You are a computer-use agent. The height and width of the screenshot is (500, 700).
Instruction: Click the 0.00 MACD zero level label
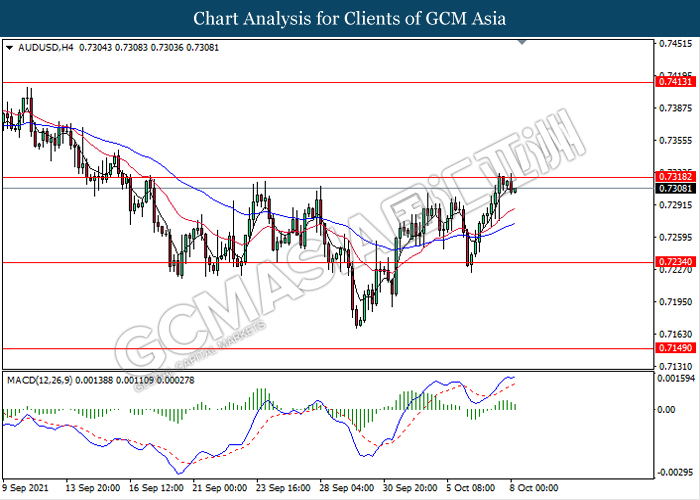coord(667,409)
